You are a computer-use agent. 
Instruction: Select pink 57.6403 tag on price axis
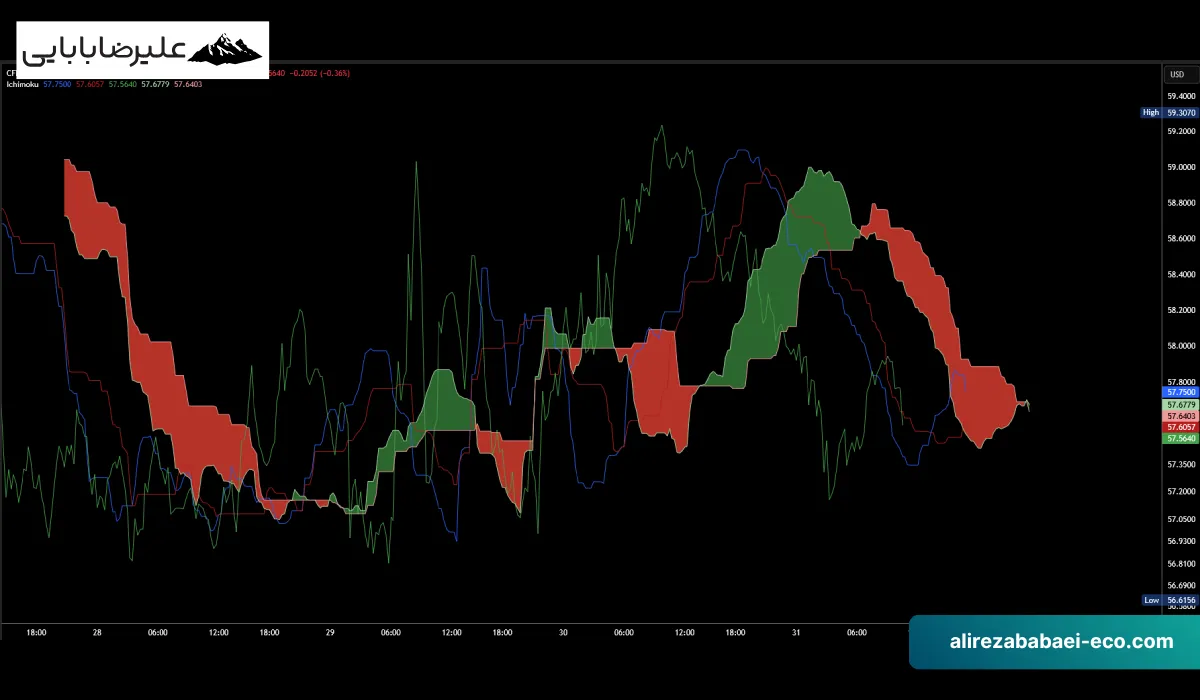coord(1179,416)
